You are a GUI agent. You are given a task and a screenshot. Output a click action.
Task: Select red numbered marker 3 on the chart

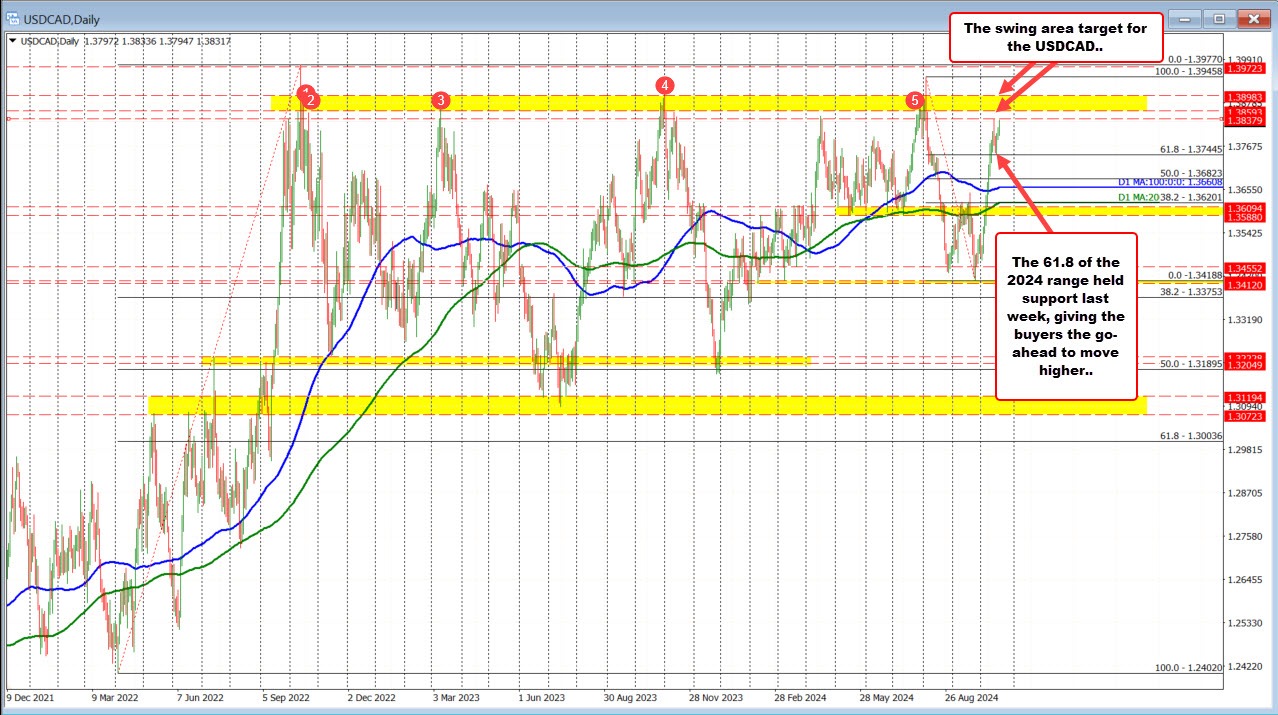click(441, 100)
